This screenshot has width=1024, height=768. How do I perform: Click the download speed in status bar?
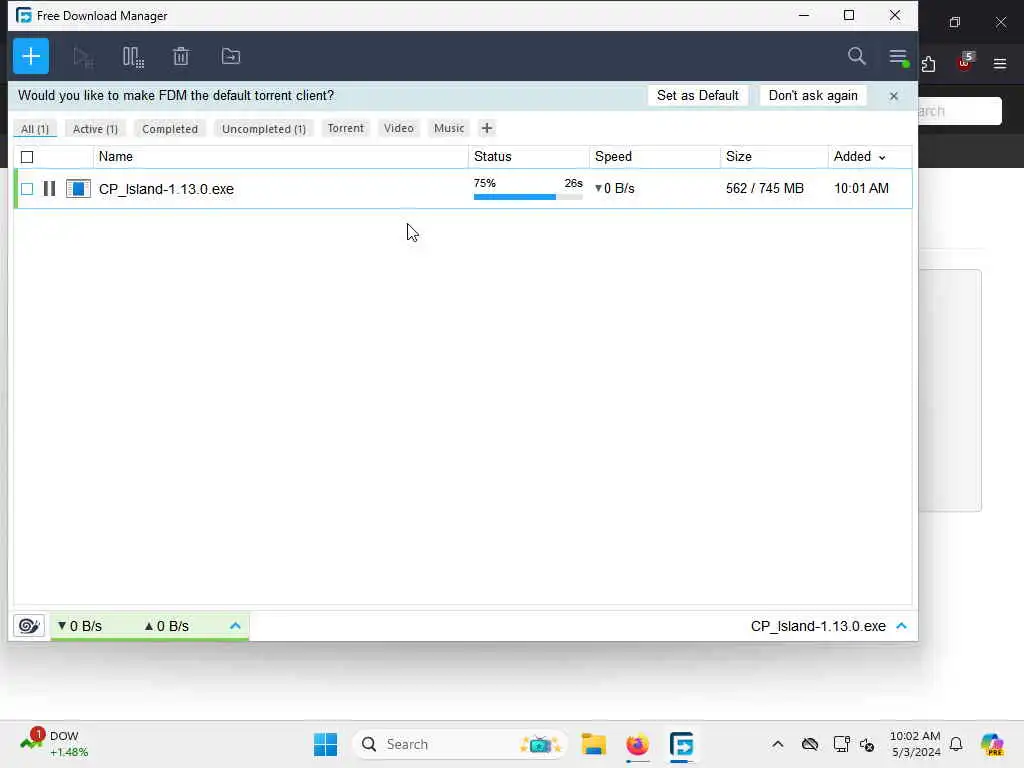(x=80, y=626)
